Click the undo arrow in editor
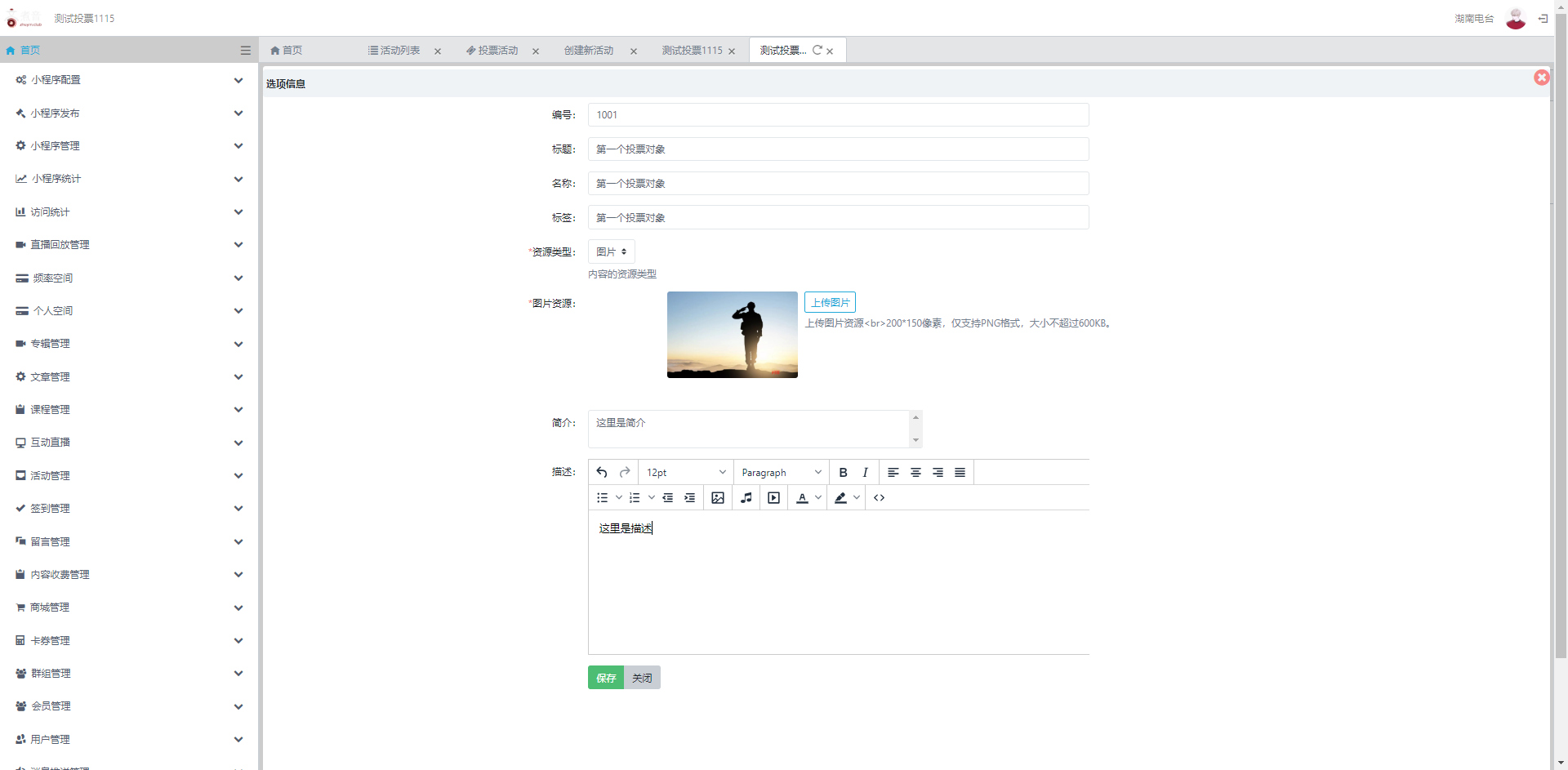This screenshot has width=1568, height=770. pyautogui.click(x=602, y=473)
